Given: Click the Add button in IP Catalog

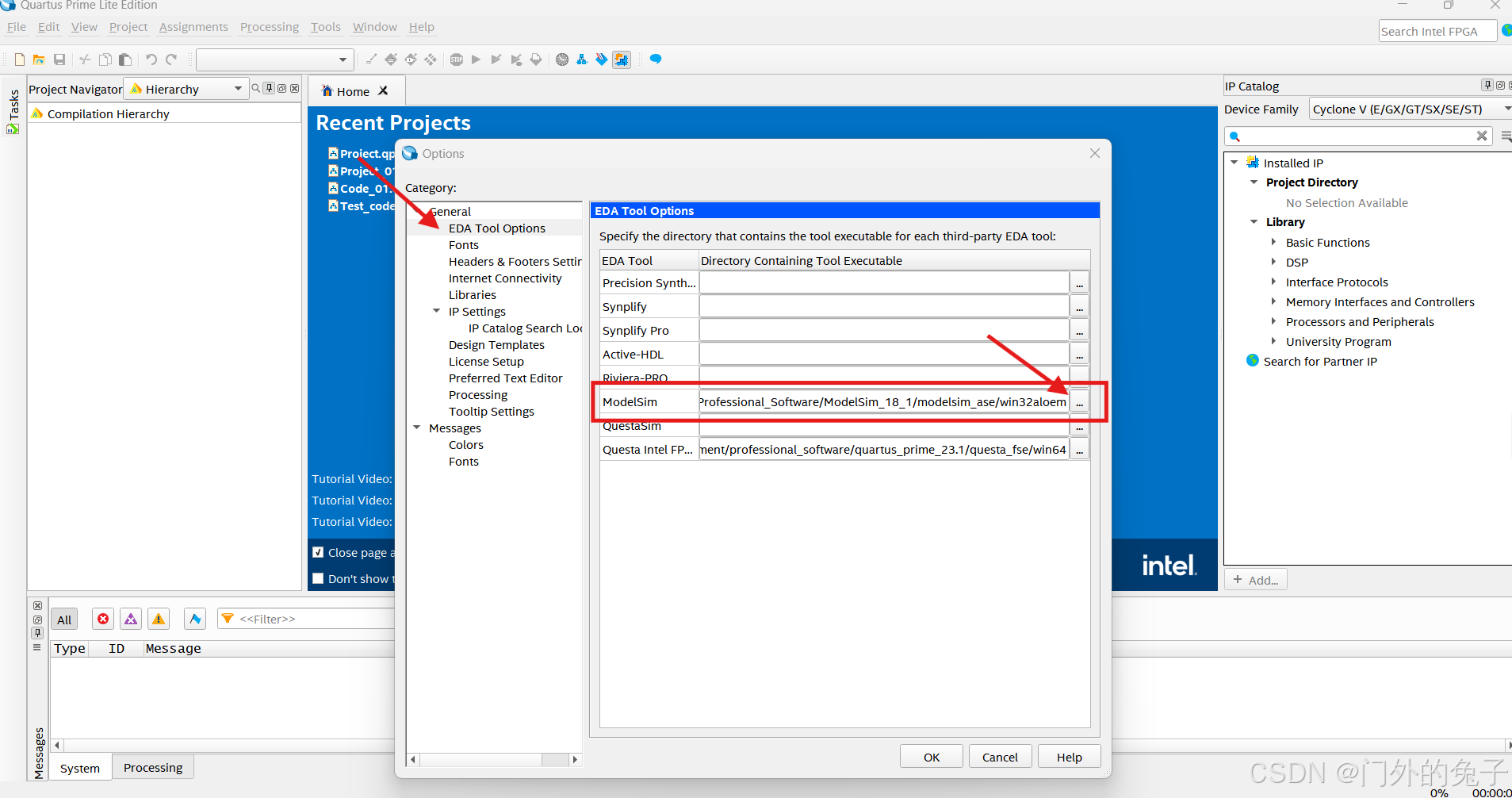Looking at the screenshot, I should [1256, 580].
